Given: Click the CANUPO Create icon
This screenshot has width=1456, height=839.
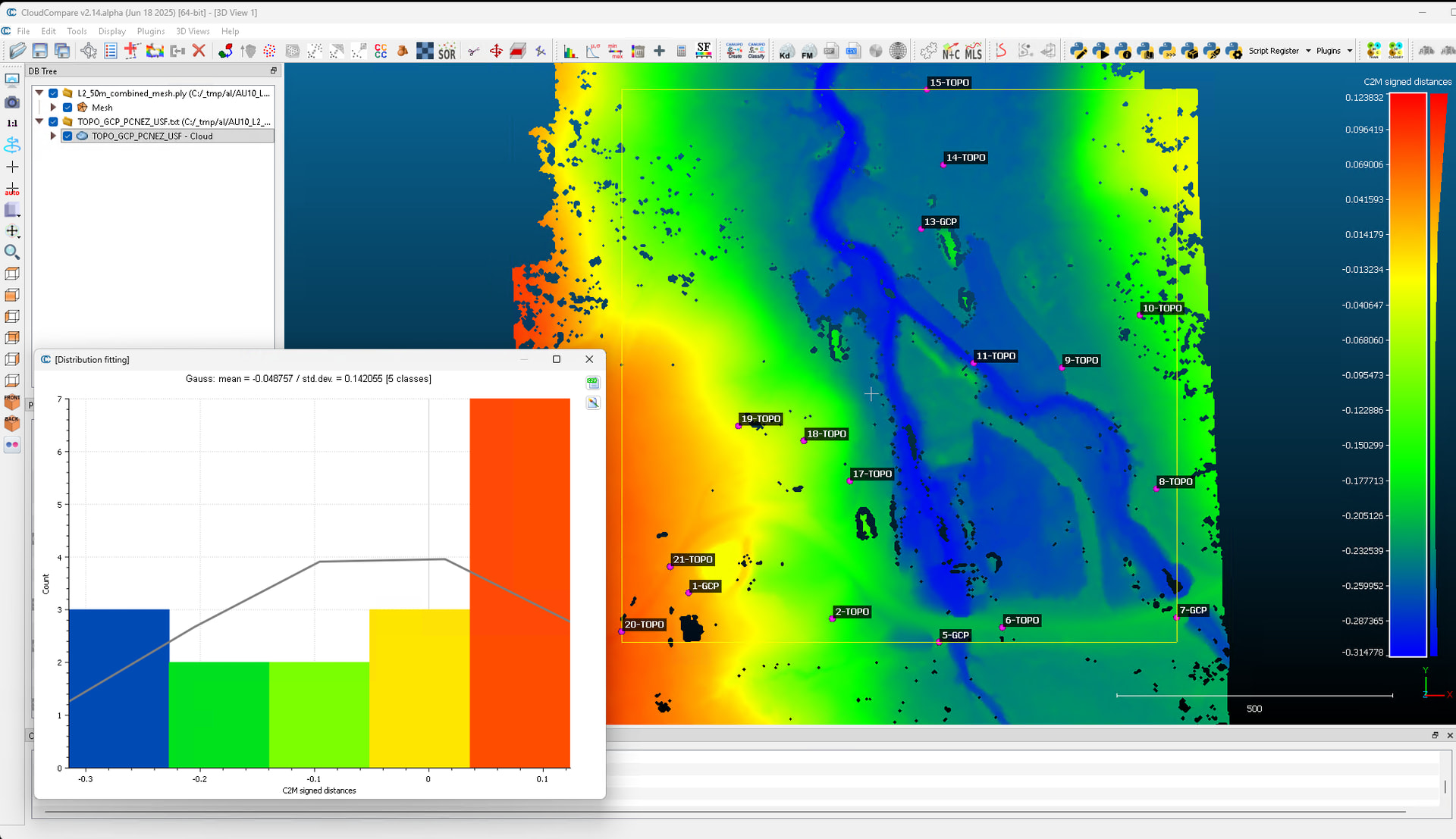Looking at the screenshot, I should (x=734, y=51).
